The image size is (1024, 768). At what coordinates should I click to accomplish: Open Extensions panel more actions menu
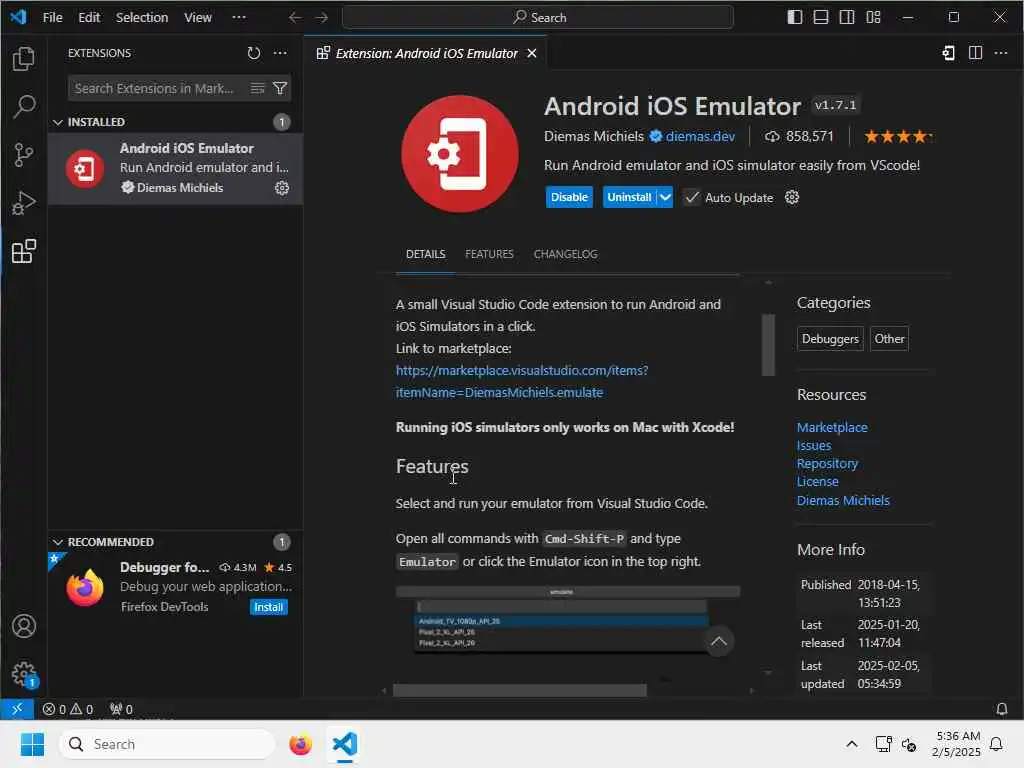coord(280,53)
